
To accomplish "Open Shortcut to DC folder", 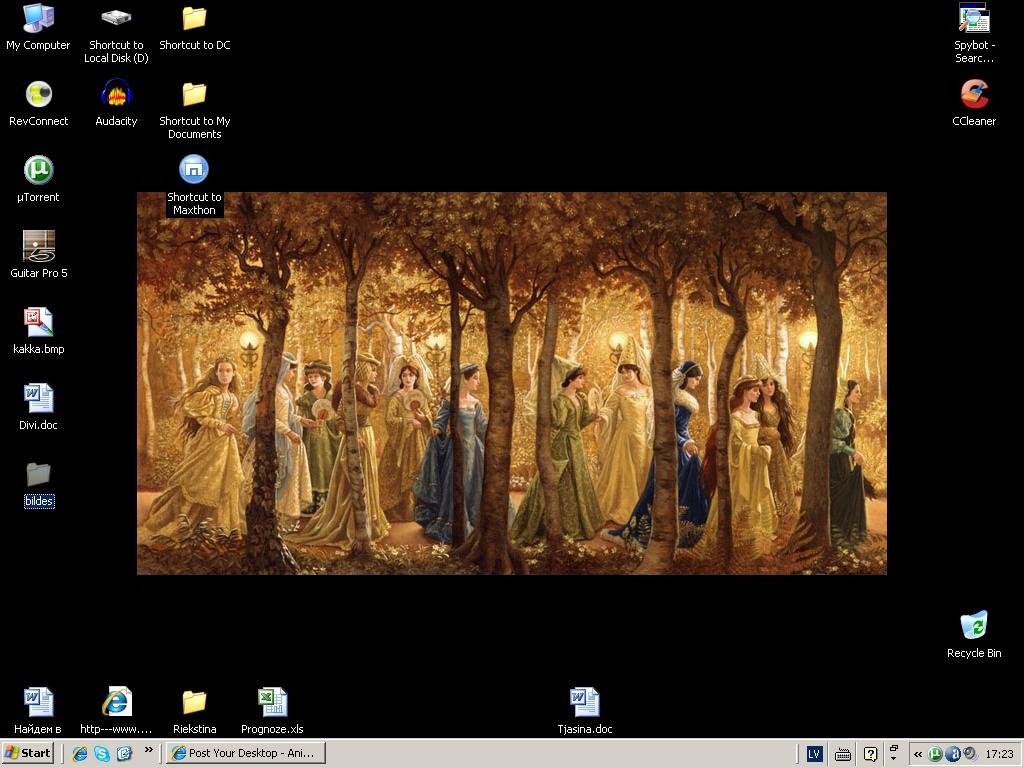I will tap(195, 26).
